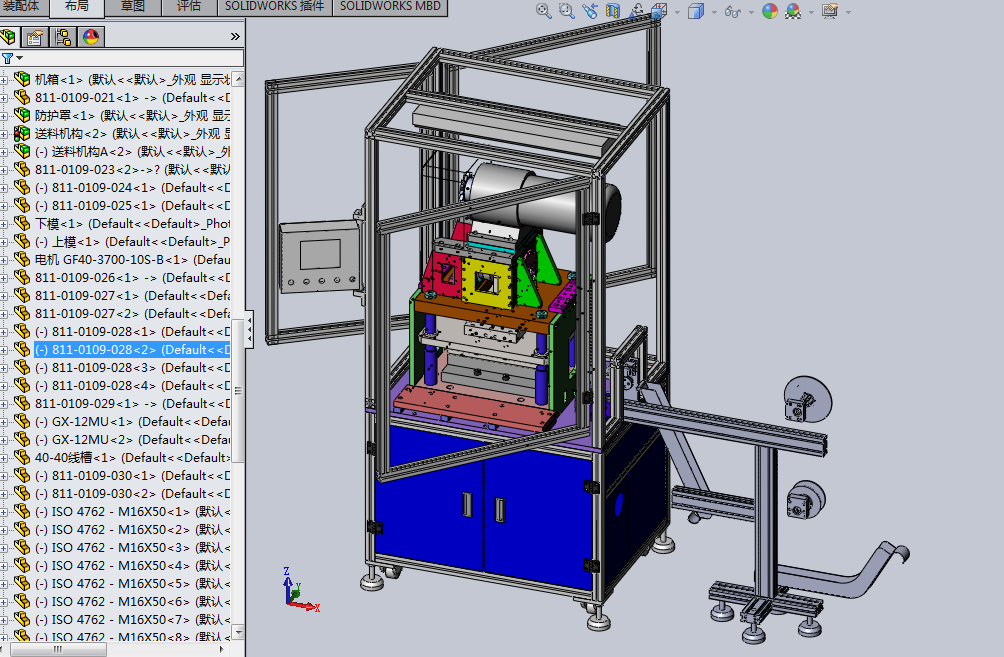Screen dimensions: 1004x657
Task: Activate the Section View tool
Action: pyautogui.click(x=613, y=11)
